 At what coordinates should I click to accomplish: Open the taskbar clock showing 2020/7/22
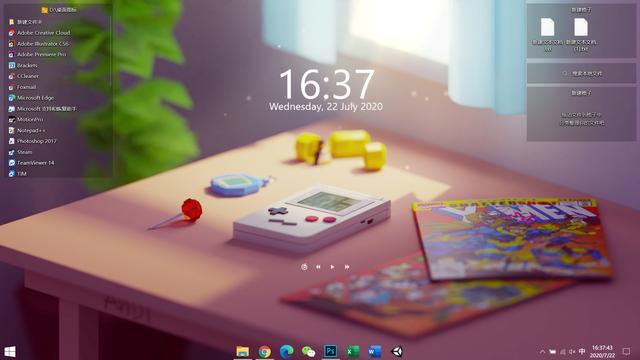(x=602, y=351)
